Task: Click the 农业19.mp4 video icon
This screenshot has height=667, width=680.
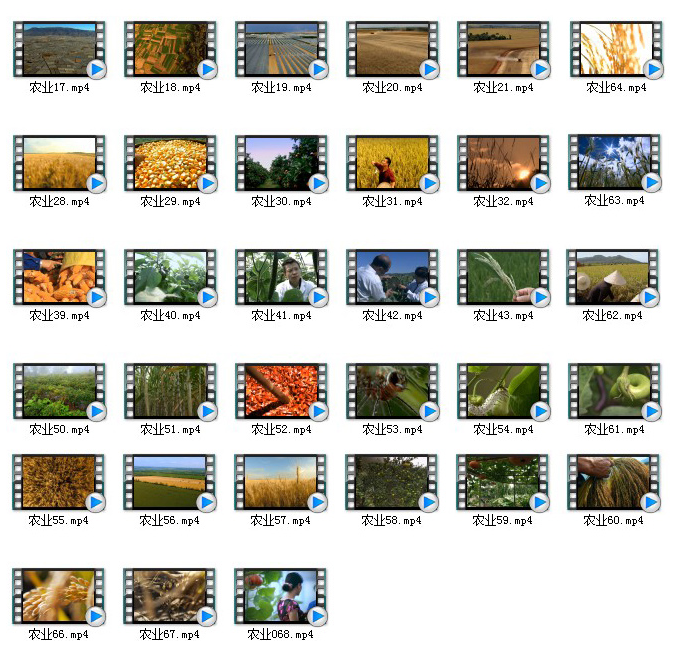Action: [281, 49]
